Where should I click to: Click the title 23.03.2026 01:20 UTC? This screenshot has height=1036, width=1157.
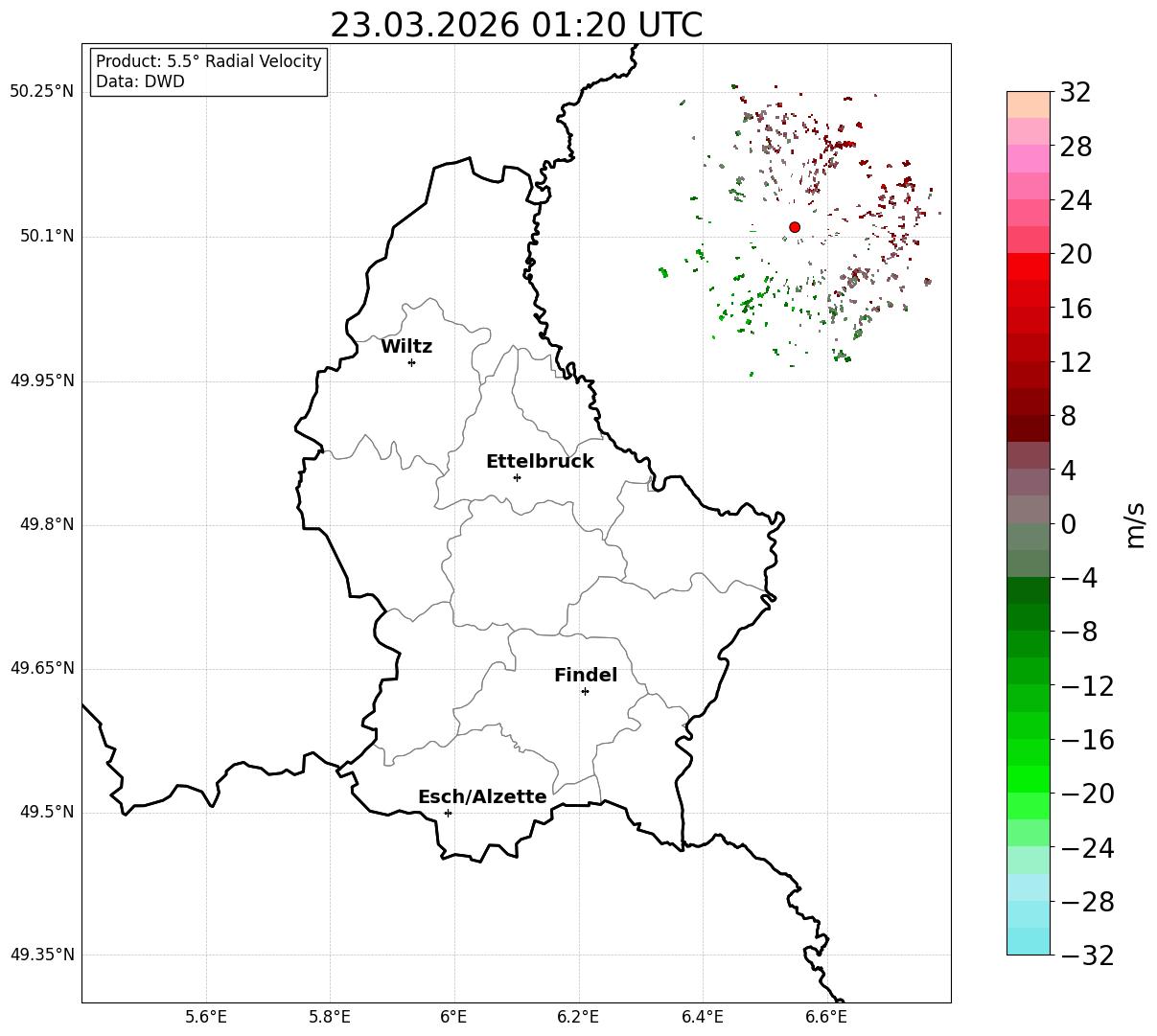(516, 25)
